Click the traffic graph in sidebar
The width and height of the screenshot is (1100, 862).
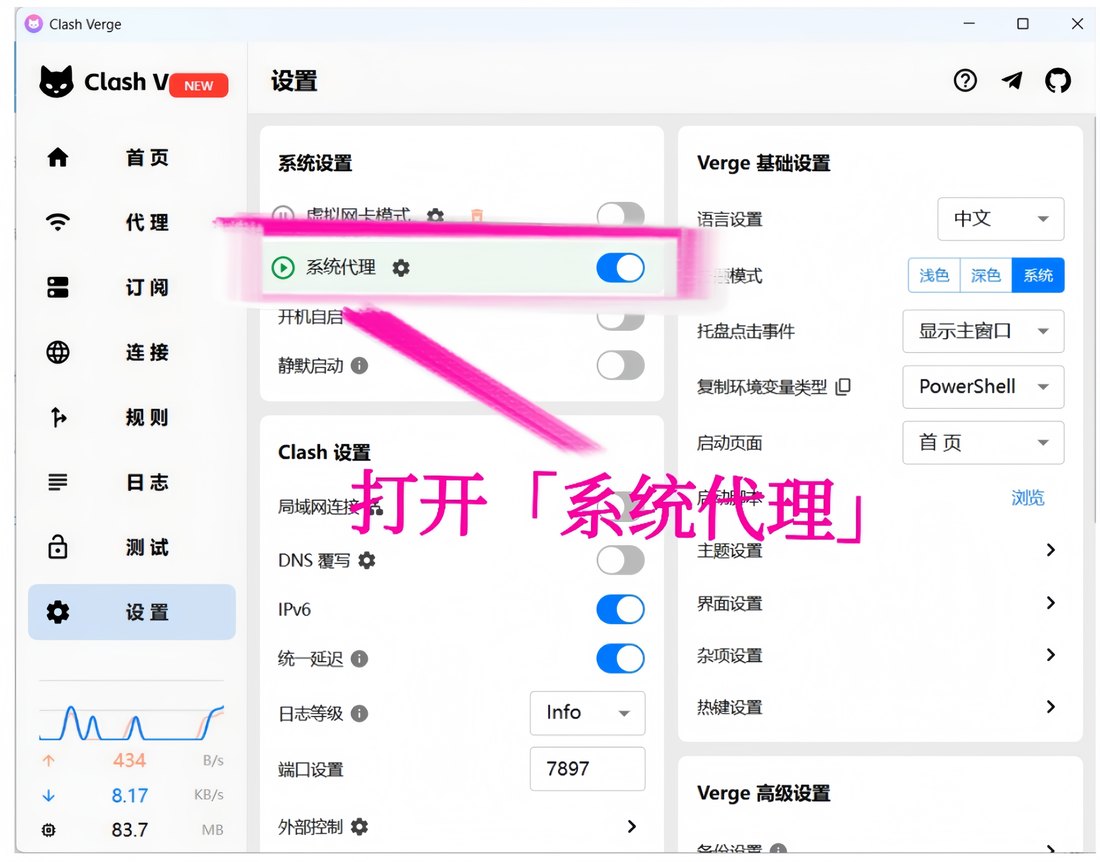click(131, 722)
